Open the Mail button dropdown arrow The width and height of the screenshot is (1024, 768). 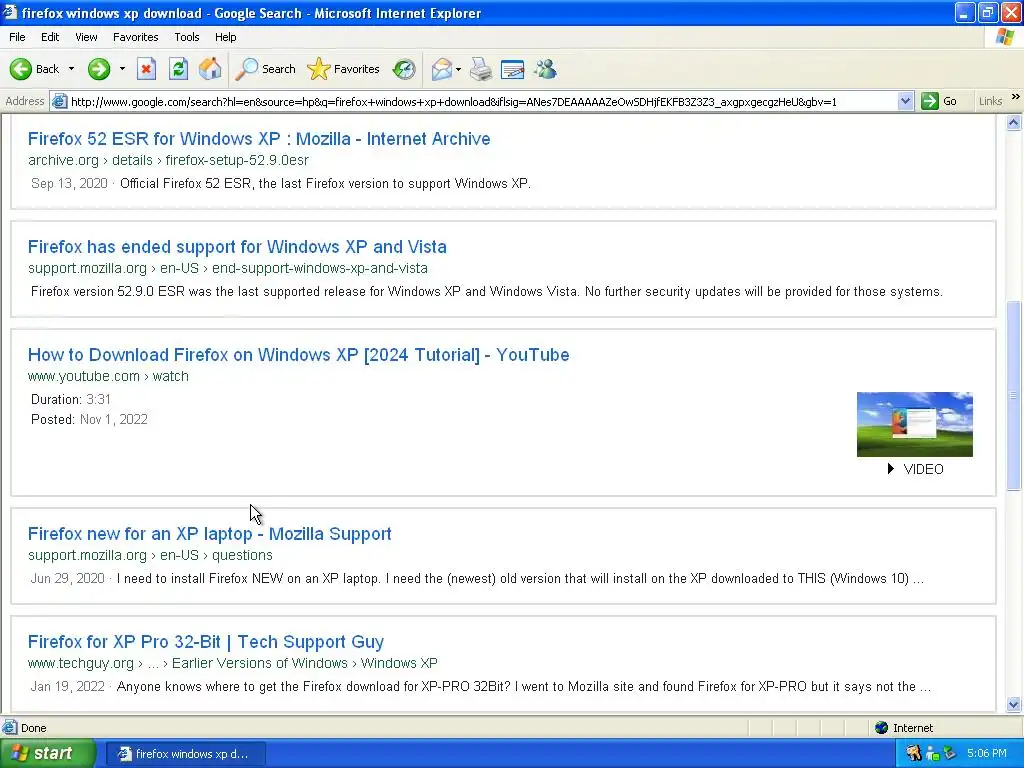tap(458, 69)
